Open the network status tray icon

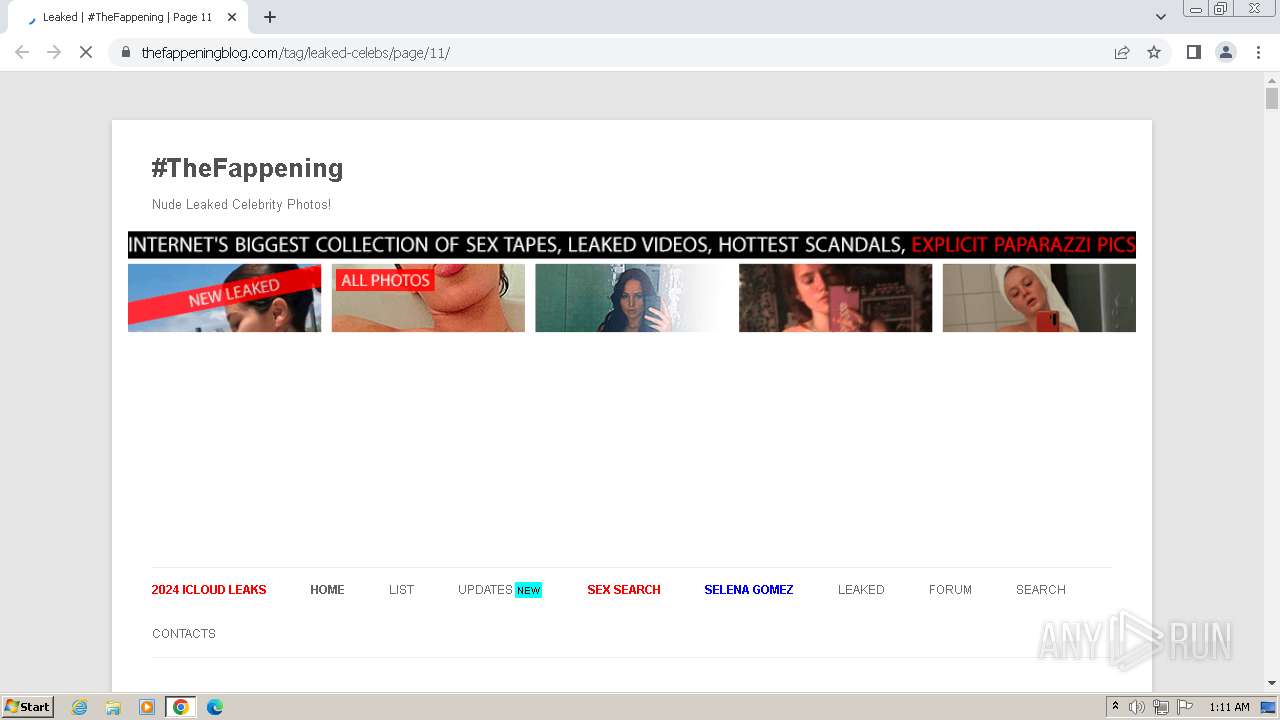pos(1161,707)
